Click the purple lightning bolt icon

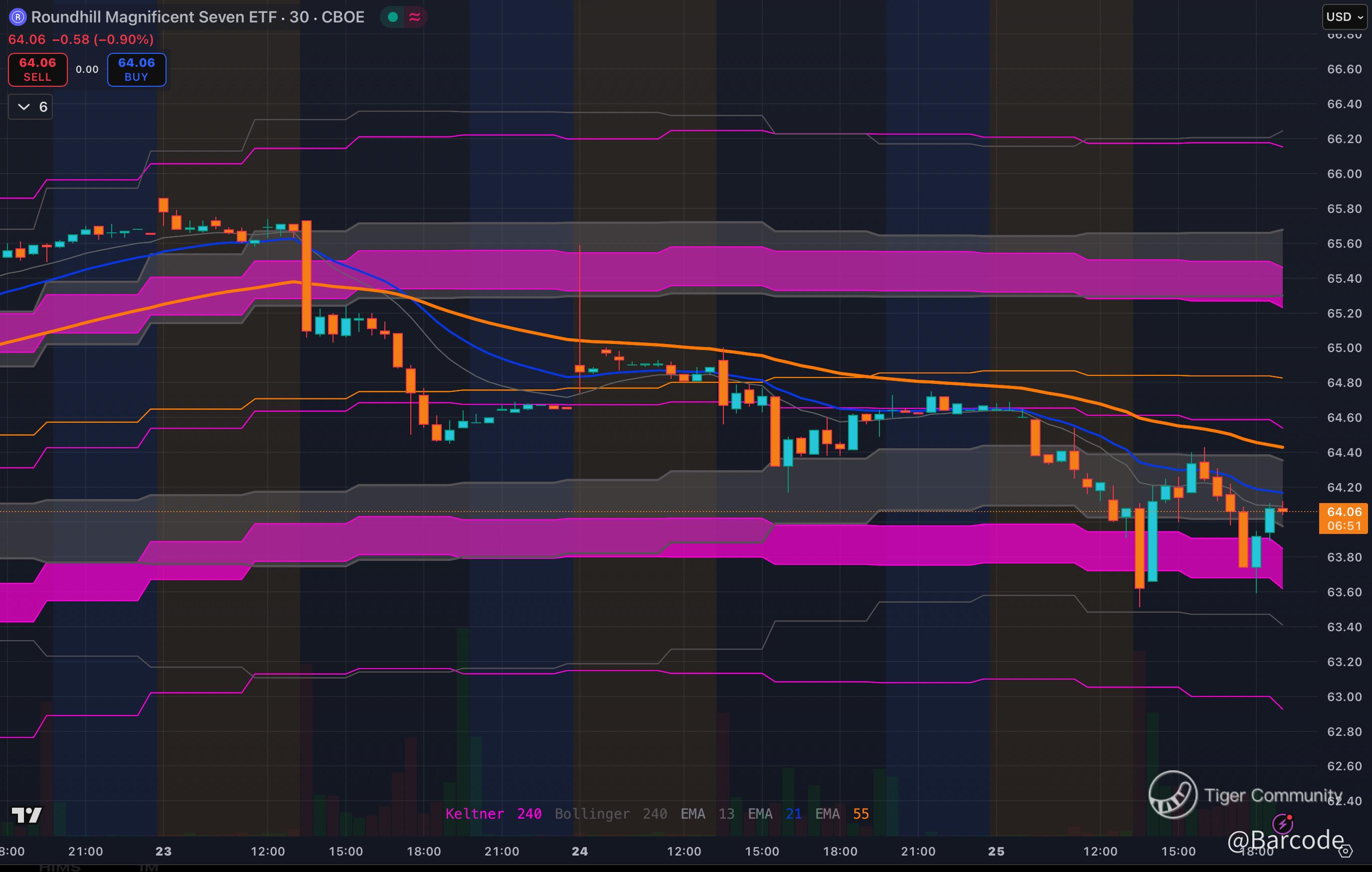coord(1282,824)
